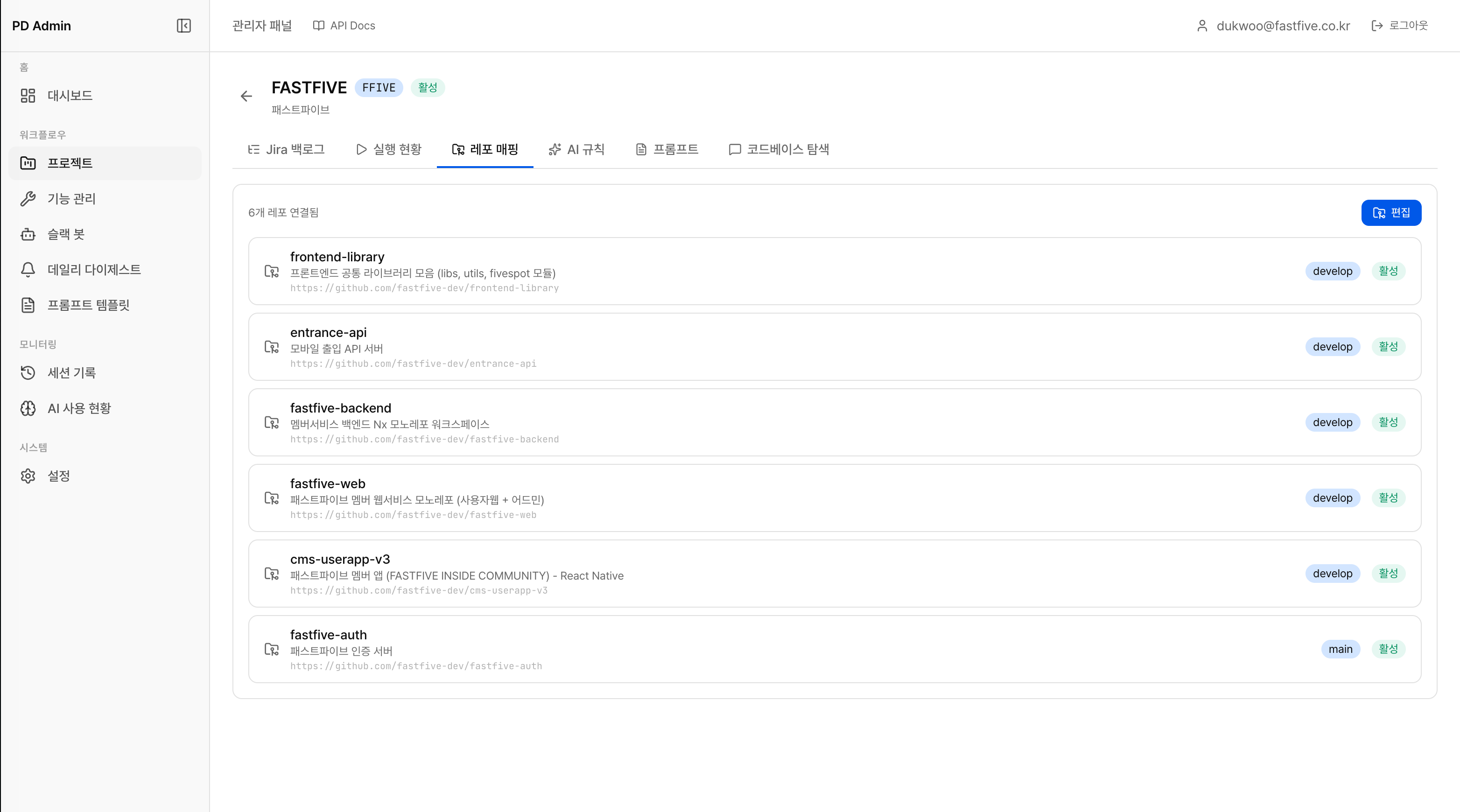
Task: Switch to the 실행 현황 tab
Action: [x=389, y=149]
